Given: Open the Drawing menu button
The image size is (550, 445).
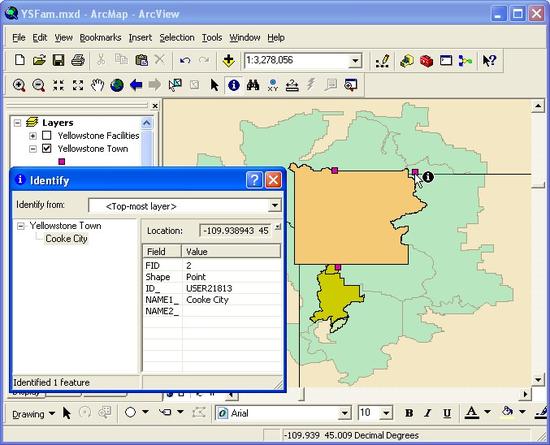Looking at the screenshot, I should pos(34,414).
